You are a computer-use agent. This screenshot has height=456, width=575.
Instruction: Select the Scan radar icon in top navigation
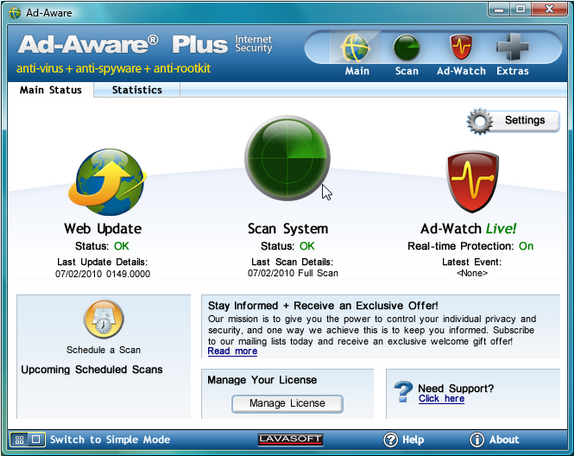406,48
